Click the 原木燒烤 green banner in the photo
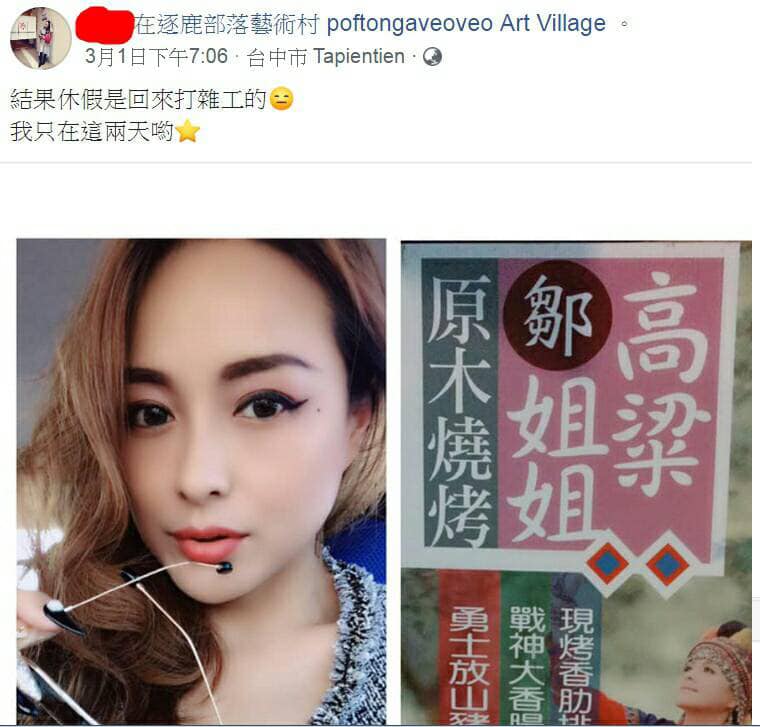 pos(460,403)
